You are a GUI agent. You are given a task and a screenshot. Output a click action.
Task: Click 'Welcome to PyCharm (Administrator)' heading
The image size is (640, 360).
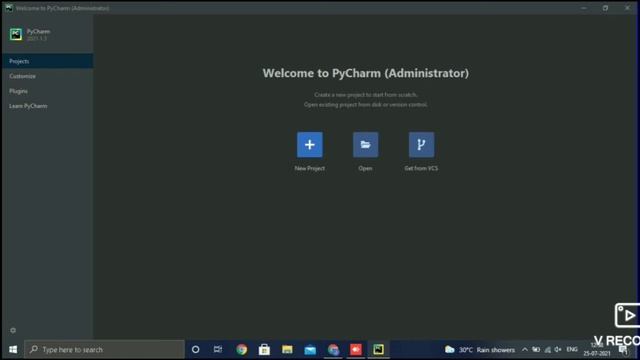point(366,73)
